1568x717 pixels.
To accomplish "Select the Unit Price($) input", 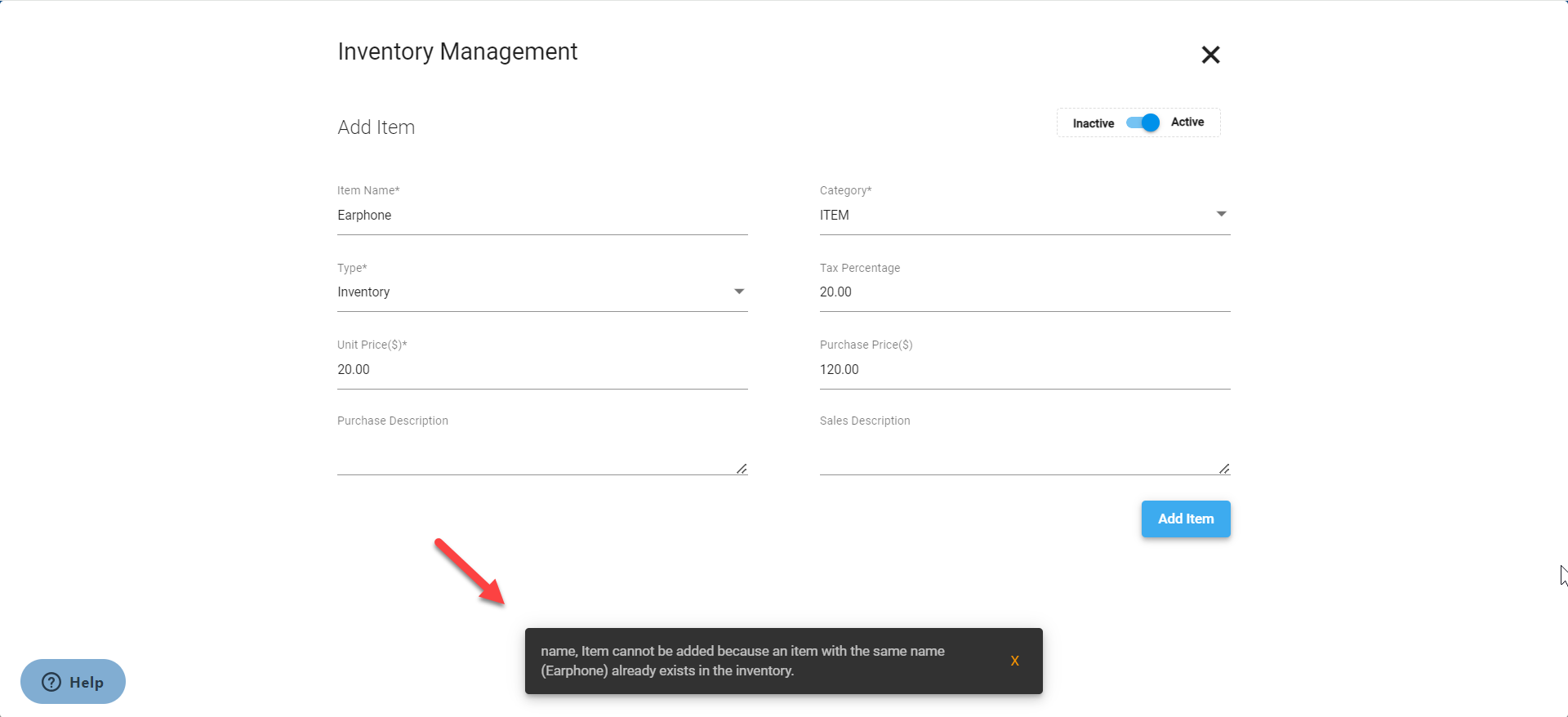I will click(541, 370).
